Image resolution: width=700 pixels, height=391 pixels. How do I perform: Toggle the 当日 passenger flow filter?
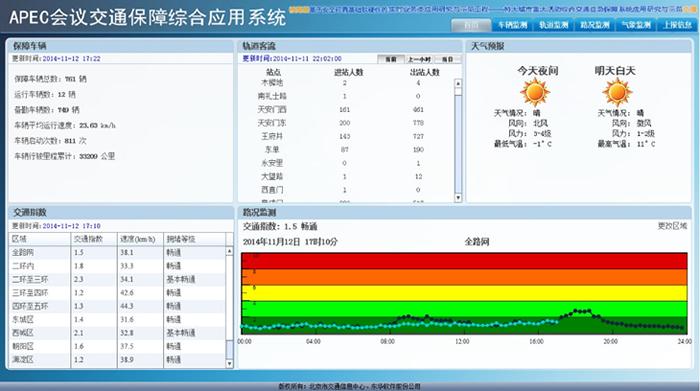[447, 59]
